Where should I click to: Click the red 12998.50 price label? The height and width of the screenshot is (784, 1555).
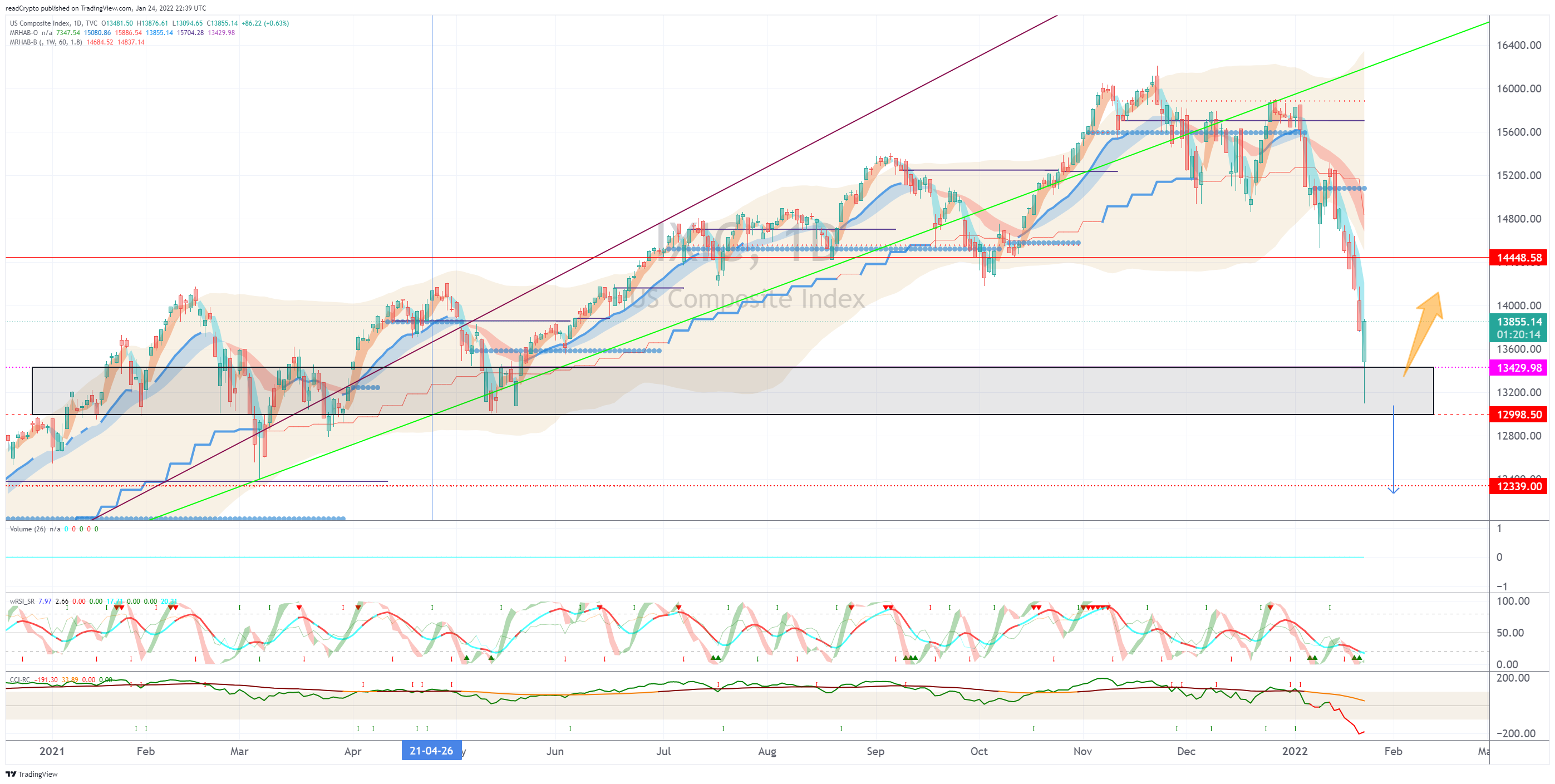pyautogui.click(x=1518, y=415)
